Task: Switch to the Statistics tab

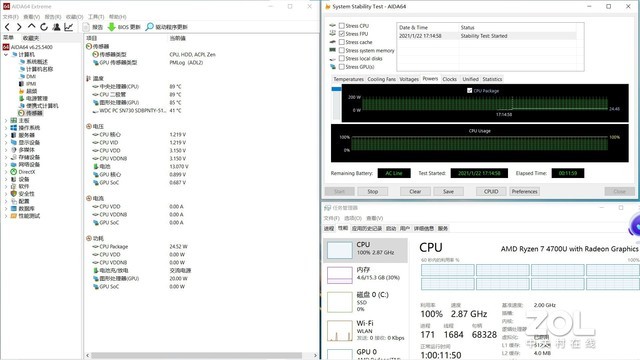Action: point(492,79)
